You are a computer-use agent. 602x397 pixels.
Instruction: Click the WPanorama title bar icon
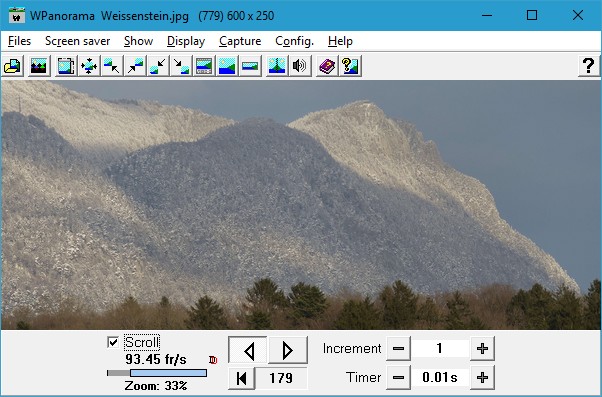(17, 15)
